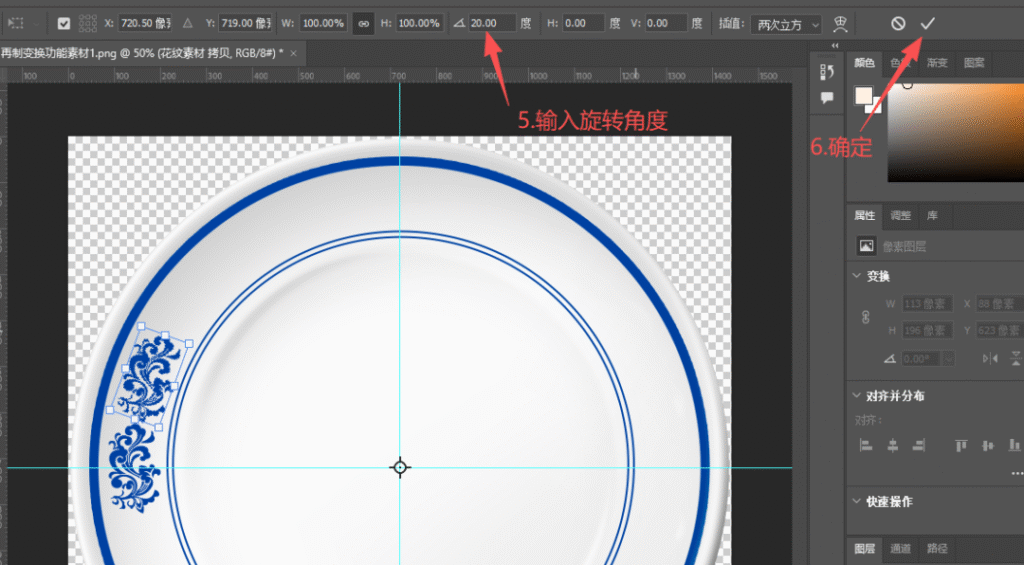
Task: Click the H scale field 100.00%
Action: click(x=421, y=24)
